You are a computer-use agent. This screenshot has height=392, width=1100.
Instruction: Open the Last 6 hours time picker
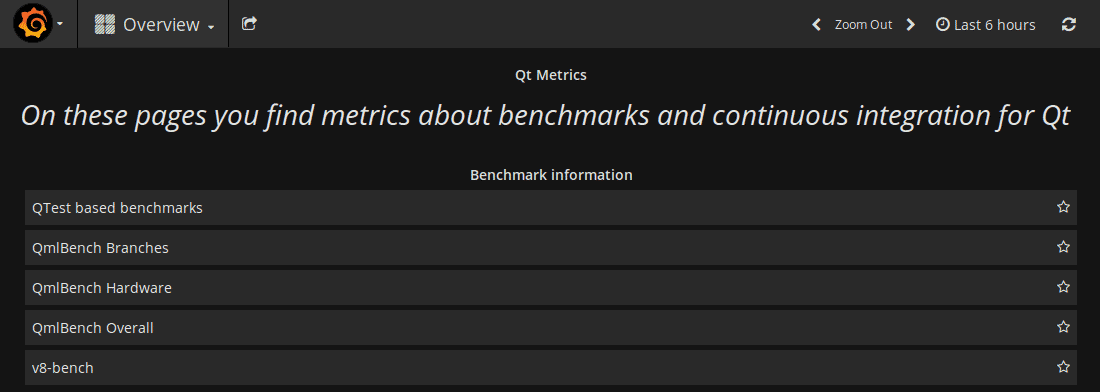pos(986,25)
